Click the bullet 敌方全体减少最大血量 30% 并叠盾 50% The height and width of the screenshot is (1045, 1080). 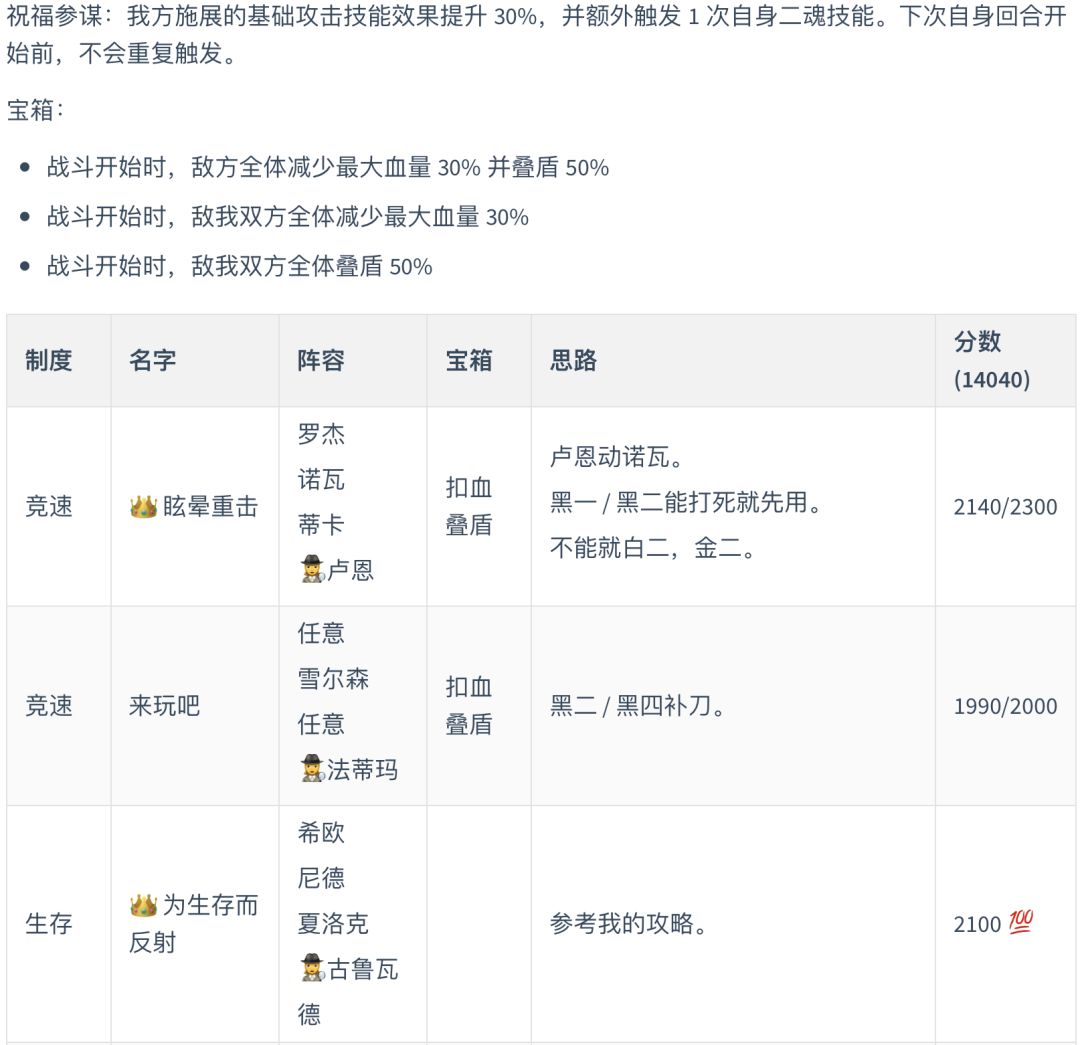(328, 167)
